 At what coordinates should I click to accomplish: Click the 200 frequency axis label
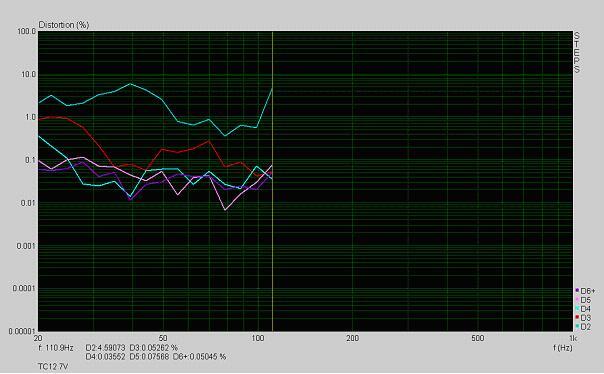(352, 338)
